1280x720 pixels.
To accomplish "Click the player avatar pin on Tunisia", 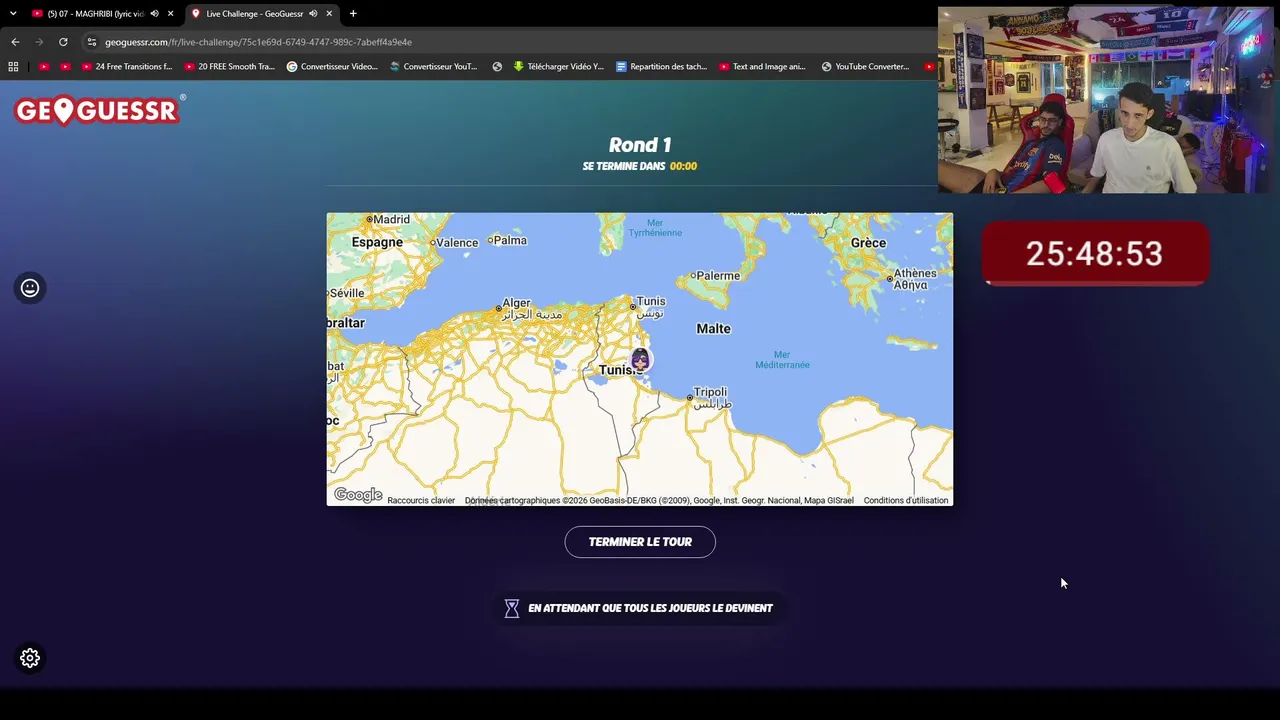I will (x=640, y=359).
